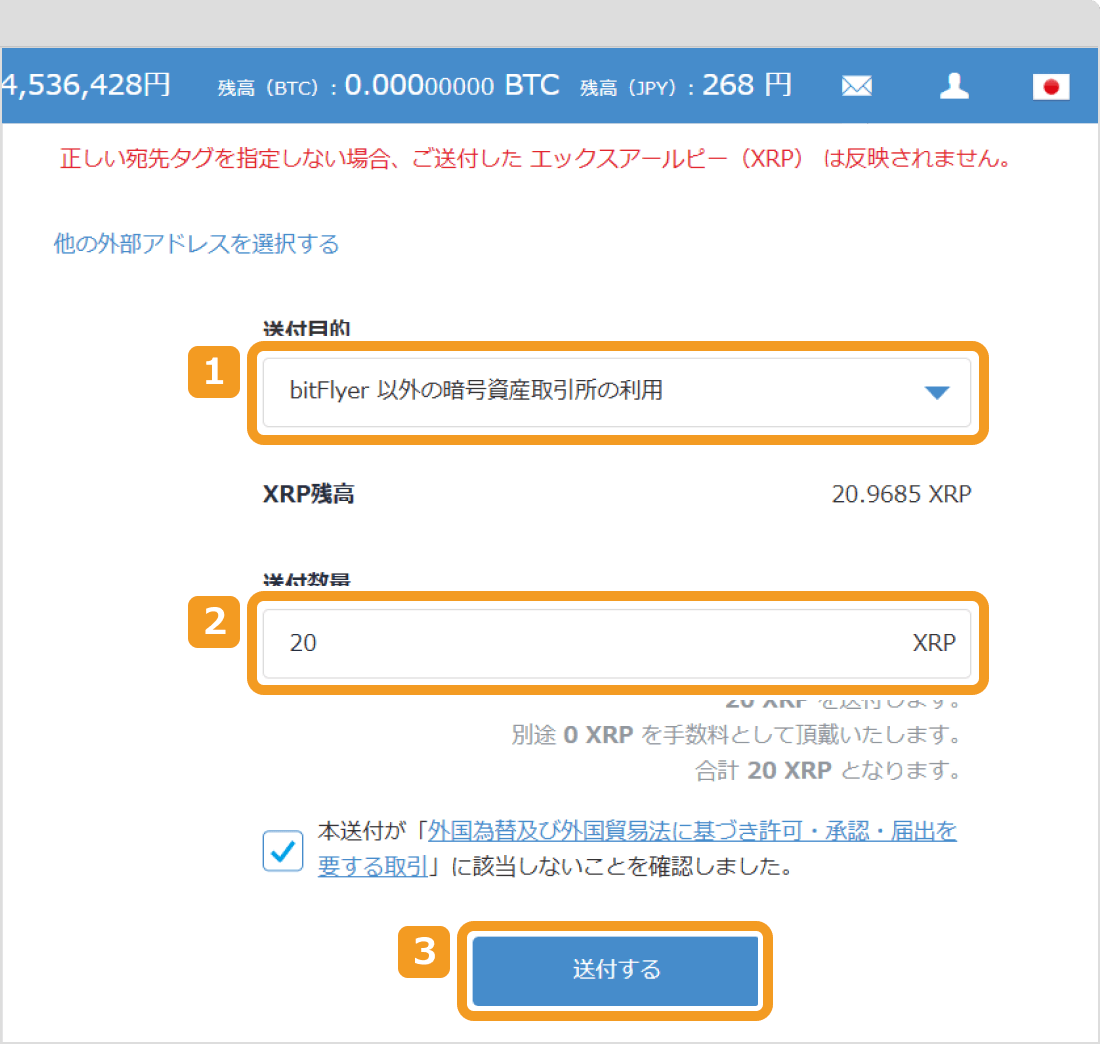This screenshot has height=1044, width=1100.
Task: Uncheck the foreign trade law confirmation checkbox
Action: pyautogui.click(x=282, y=851)
